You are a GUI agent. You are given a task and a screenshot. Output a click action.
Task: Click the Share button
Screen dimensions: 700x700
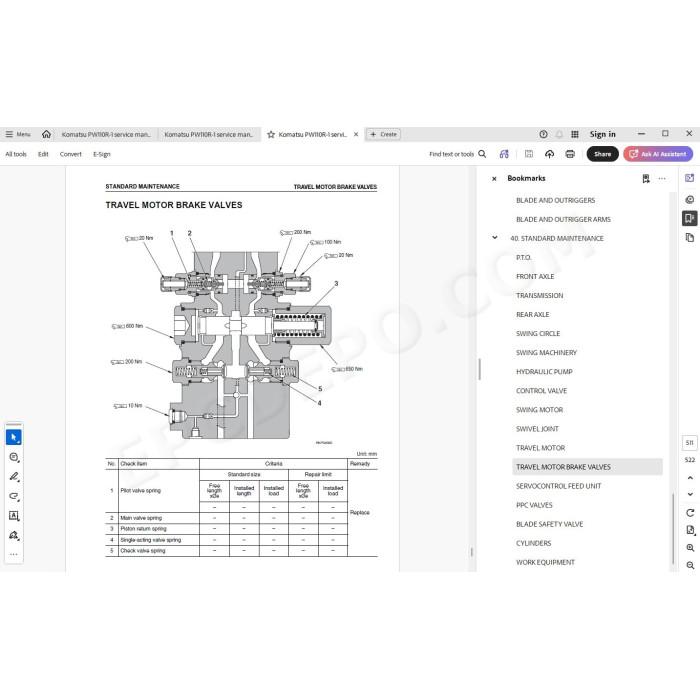pos(602,154)
